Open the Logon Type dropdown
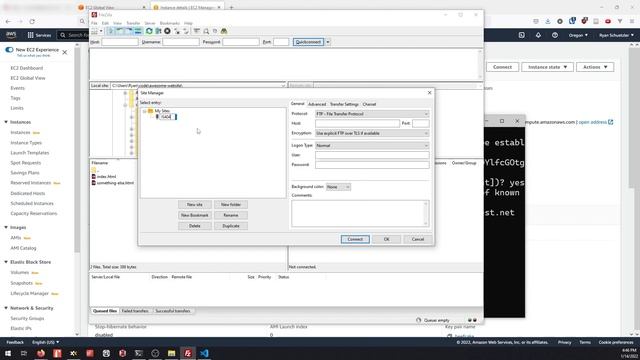Screen dimensions: 640x360 point(372,146)
